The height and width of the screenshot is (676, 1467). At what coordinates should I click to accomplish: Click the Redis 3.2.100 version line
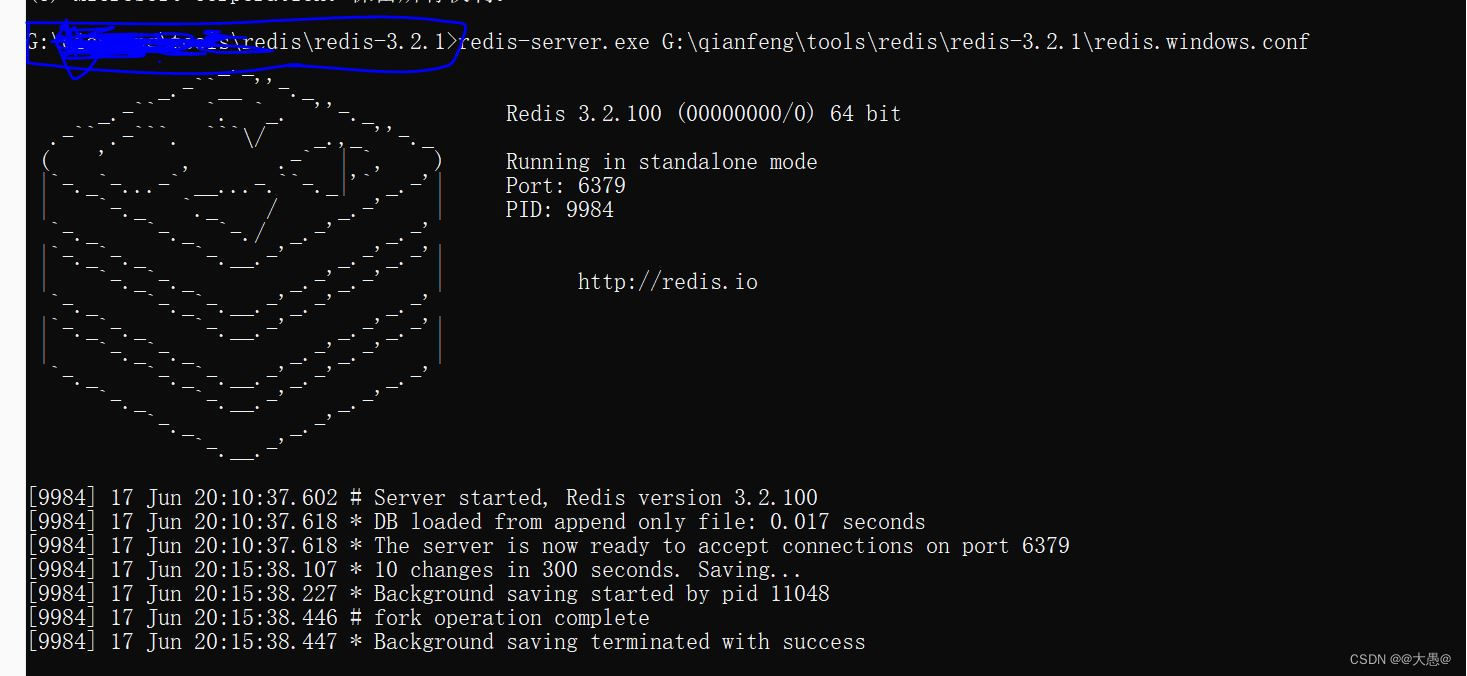(x=703, y=114)
